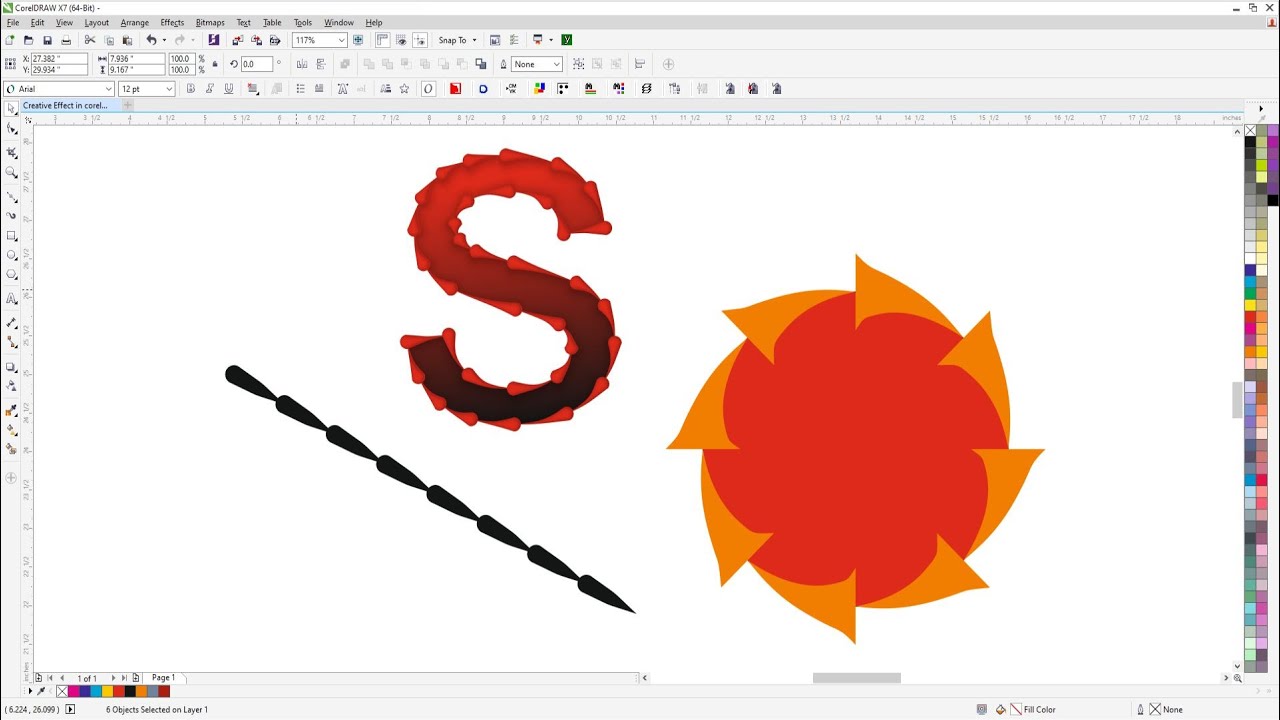The image size is (1280, 720).
Task: Open the Arial font list dropdown
Action: pos(108,89)
